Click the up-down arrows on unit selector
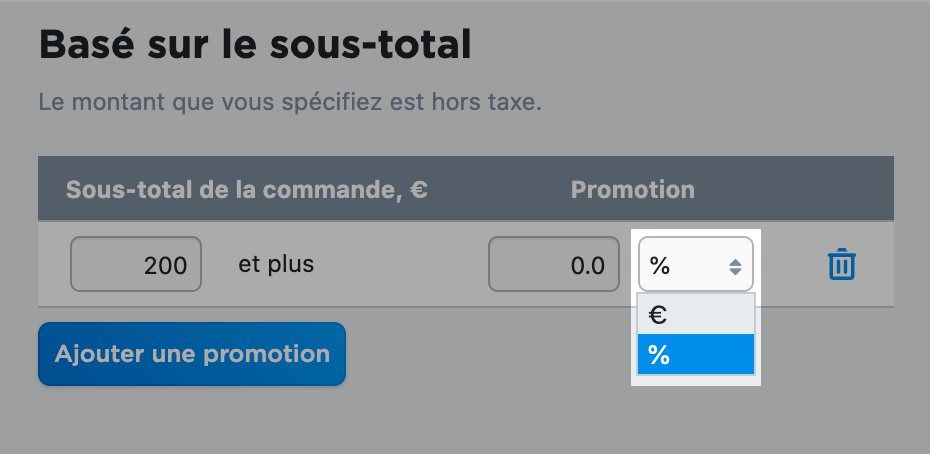 735,266
